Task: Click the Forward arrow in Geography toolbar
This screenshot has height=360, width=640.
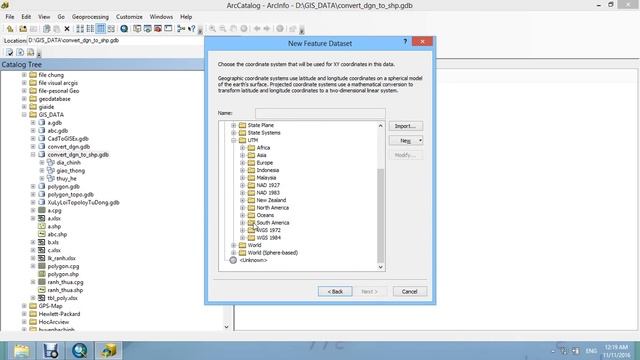Action: click(267, 29)
